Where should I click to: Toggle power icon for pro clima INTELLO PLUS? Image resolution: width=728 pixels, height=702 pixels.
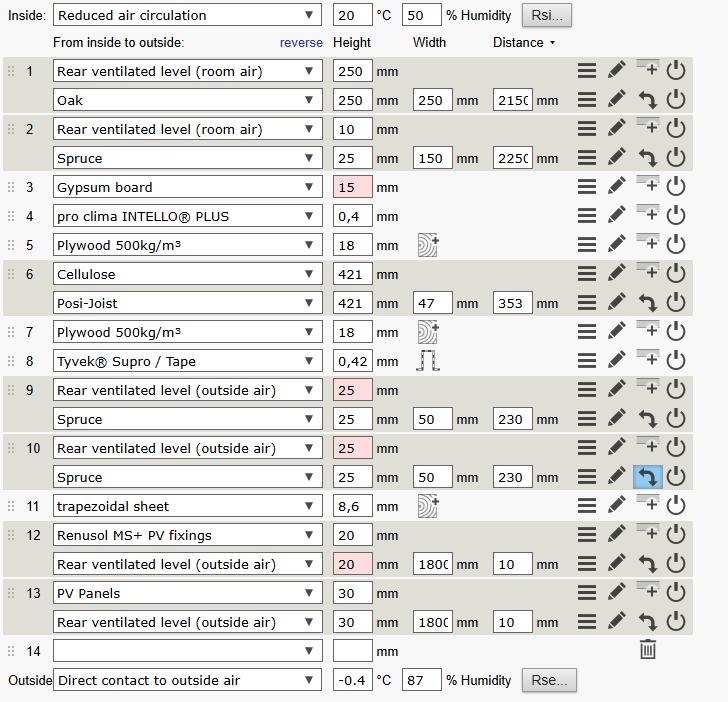(676, 216)
